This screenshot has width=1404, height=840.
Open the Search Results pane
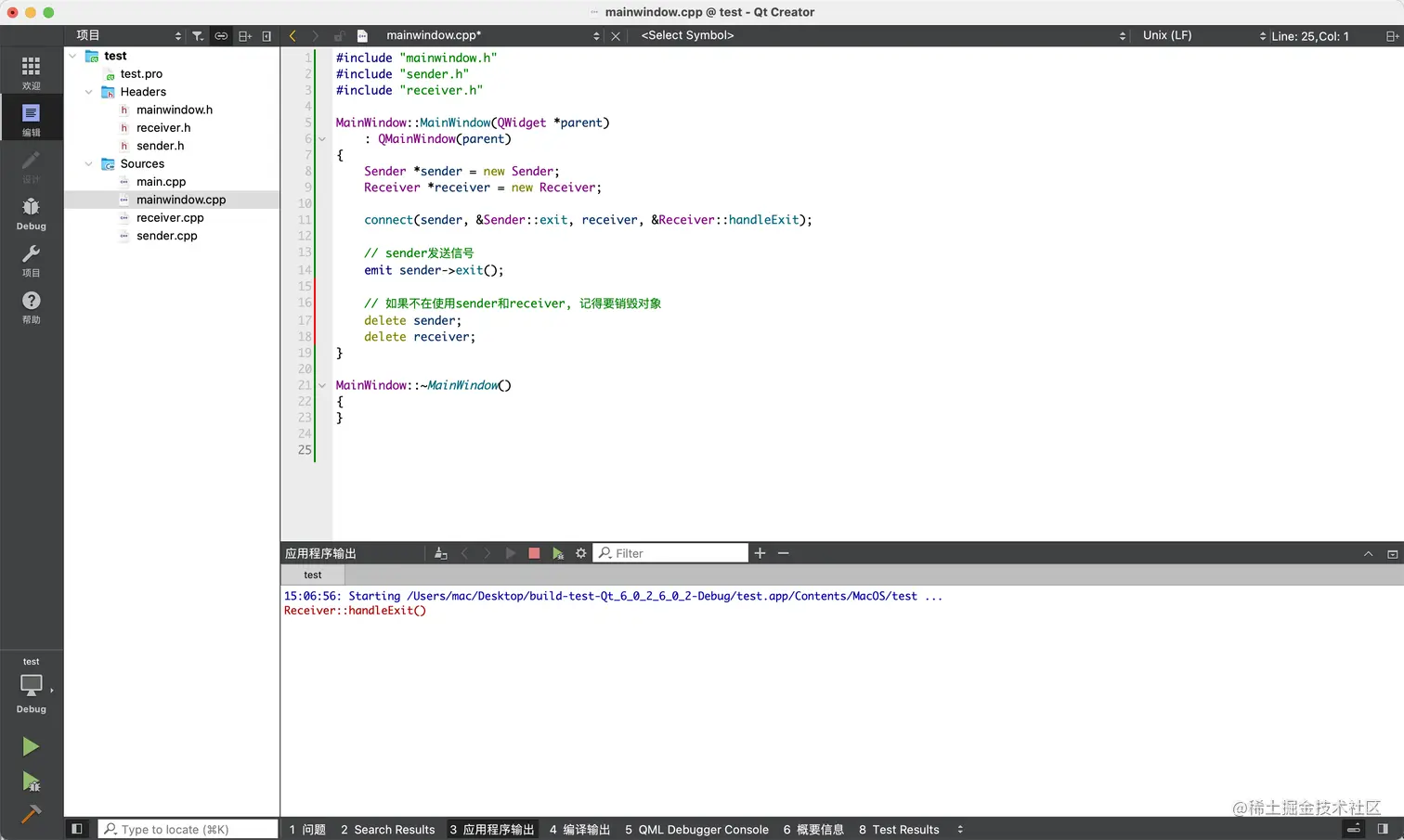tap(387, 830)
